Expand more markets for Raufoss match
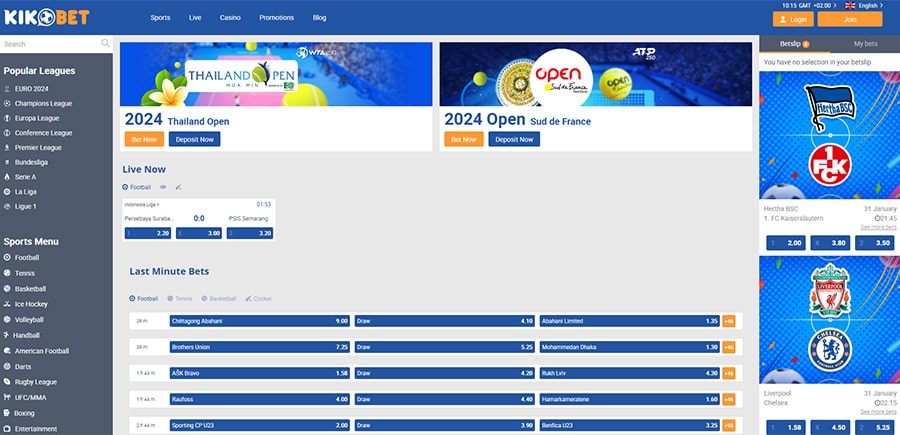 pyautogui.click(x=728, y=399)
